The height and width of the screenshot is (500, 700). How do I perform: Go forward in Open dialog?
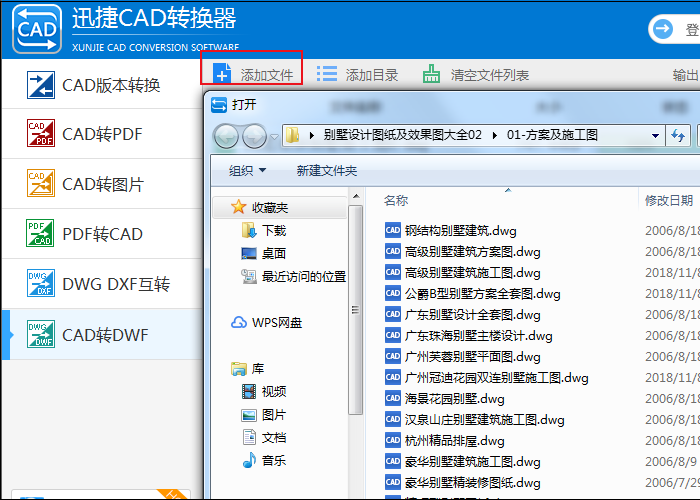click(254, 136)
